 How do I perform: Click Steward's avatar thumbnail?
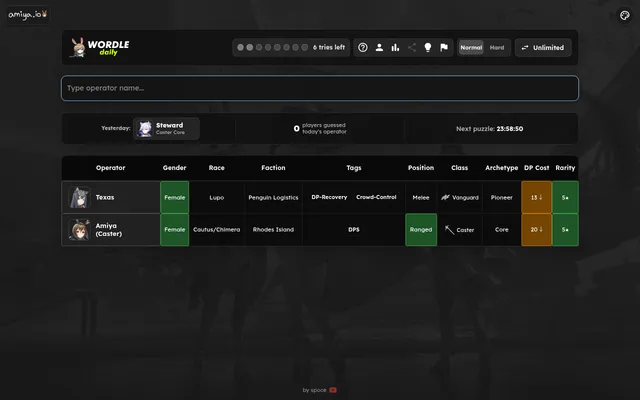144,129
